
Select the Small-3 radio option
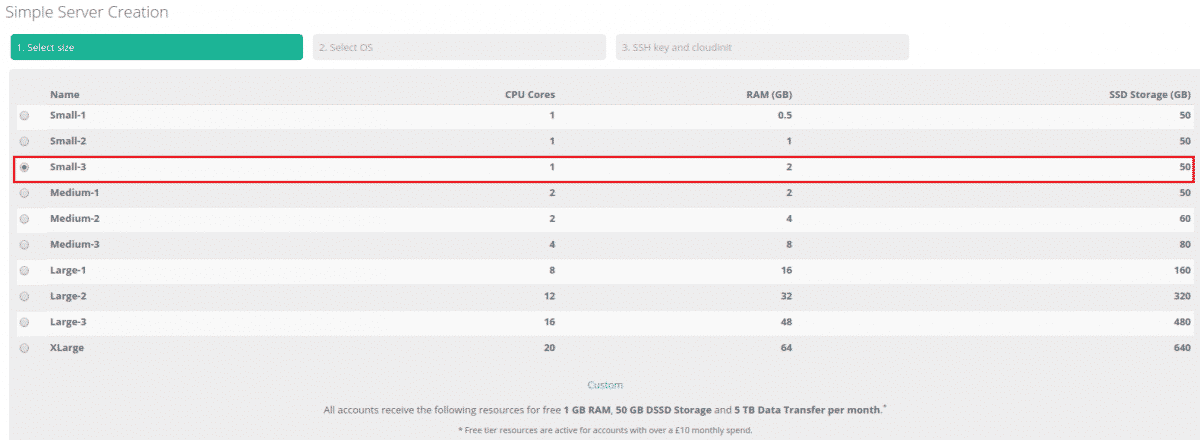click(24, 167)
